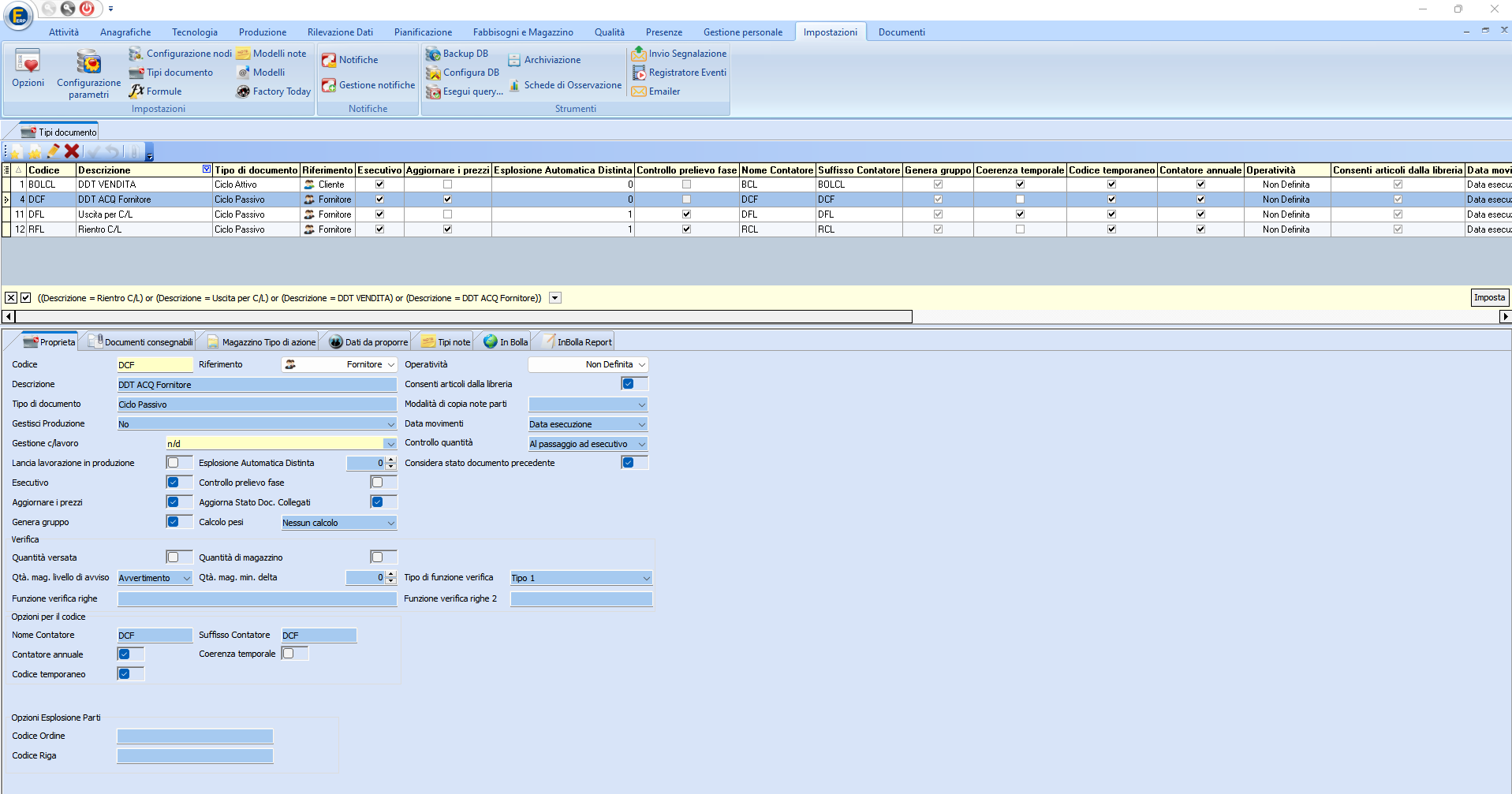Click the red X delete icon in toolbar
Image resolution: width=1512 pixels, height=794 pixels.
pos(72,151)
